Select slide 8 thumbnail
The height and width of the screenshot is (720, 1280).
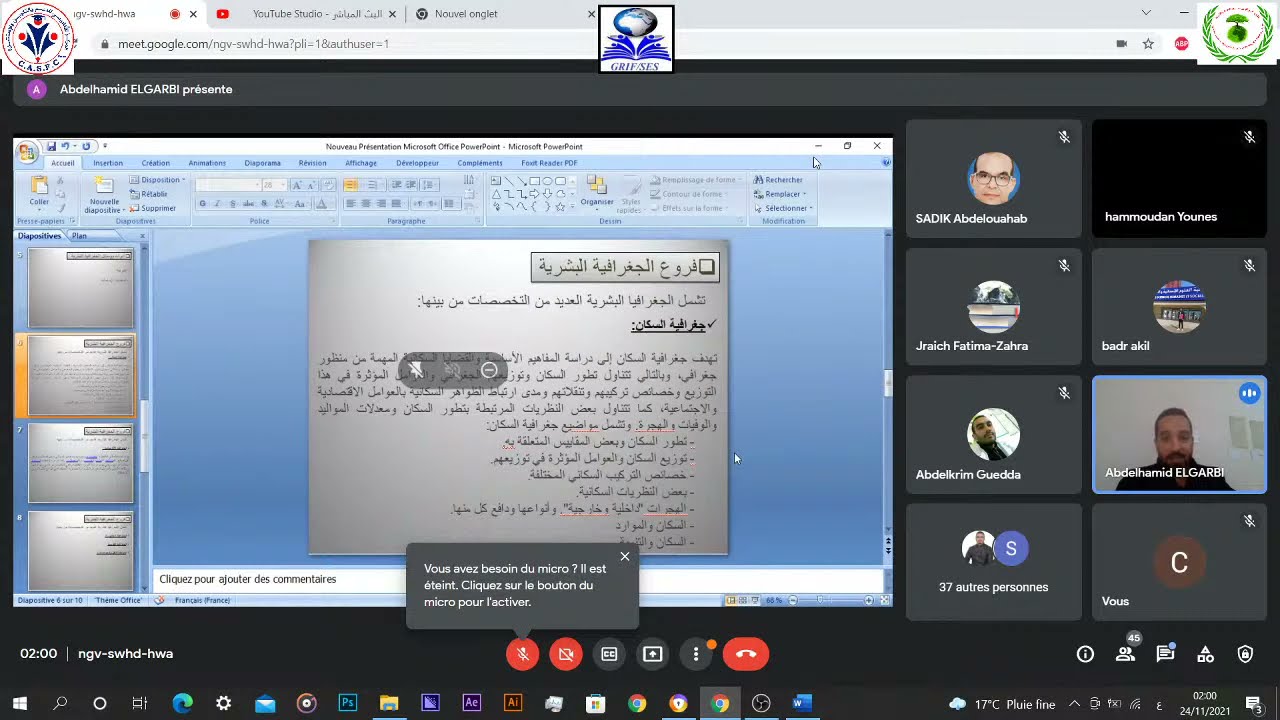[x=80, y=551]
